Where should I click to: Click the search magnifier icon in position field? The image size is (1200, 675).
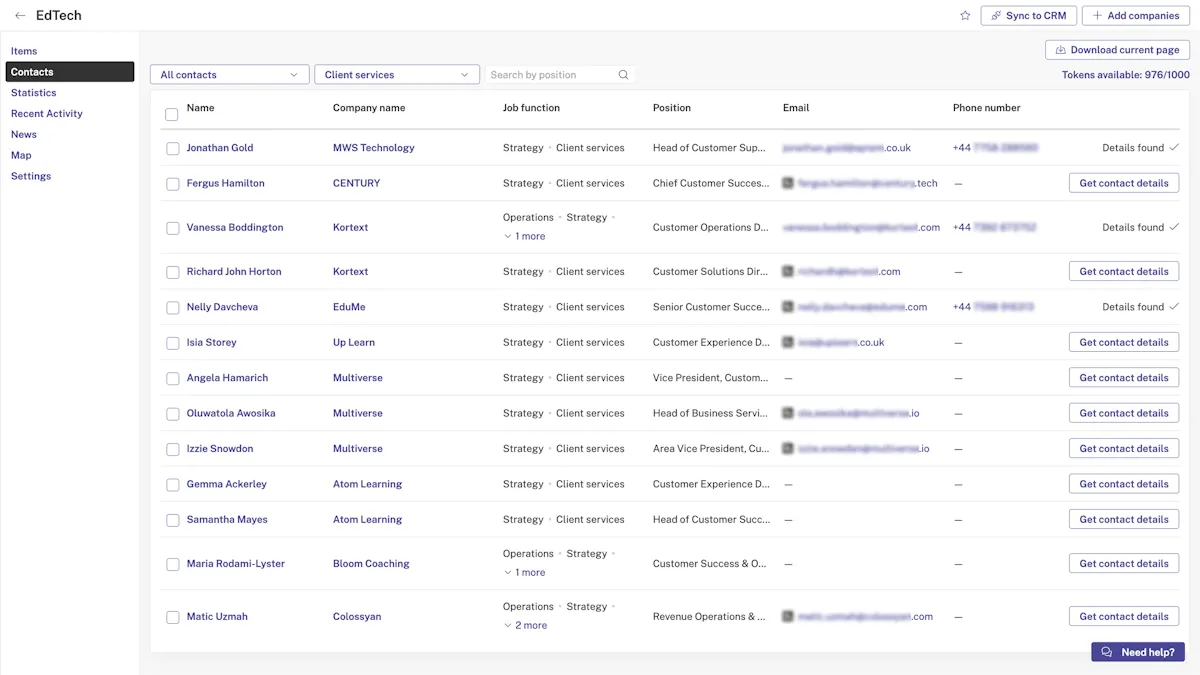click(x=624, y=75)
